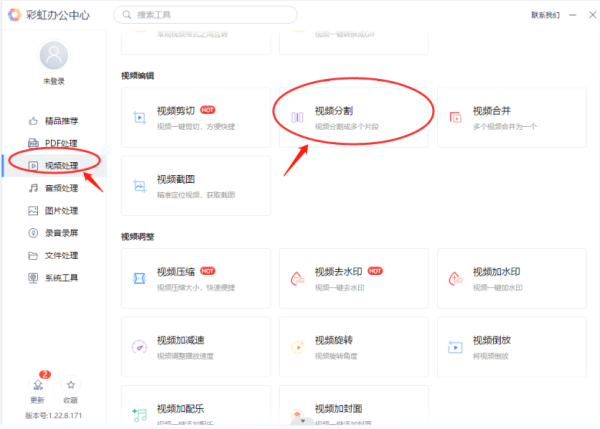Click the 视频去水印 droplet icon

[297, 278]
